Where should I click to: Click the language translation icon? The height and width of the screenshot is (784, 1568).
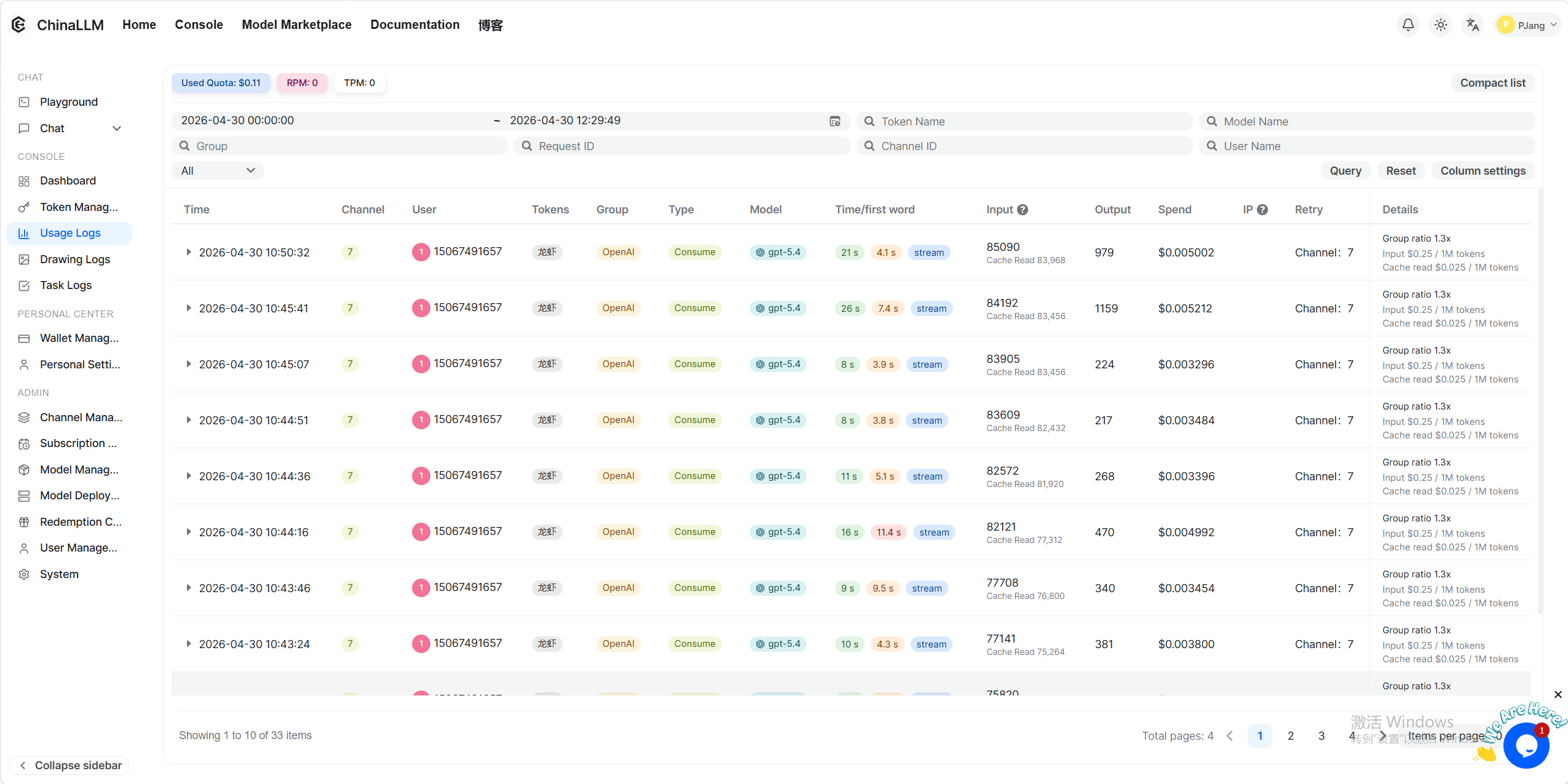click(x=1473, y=25)
